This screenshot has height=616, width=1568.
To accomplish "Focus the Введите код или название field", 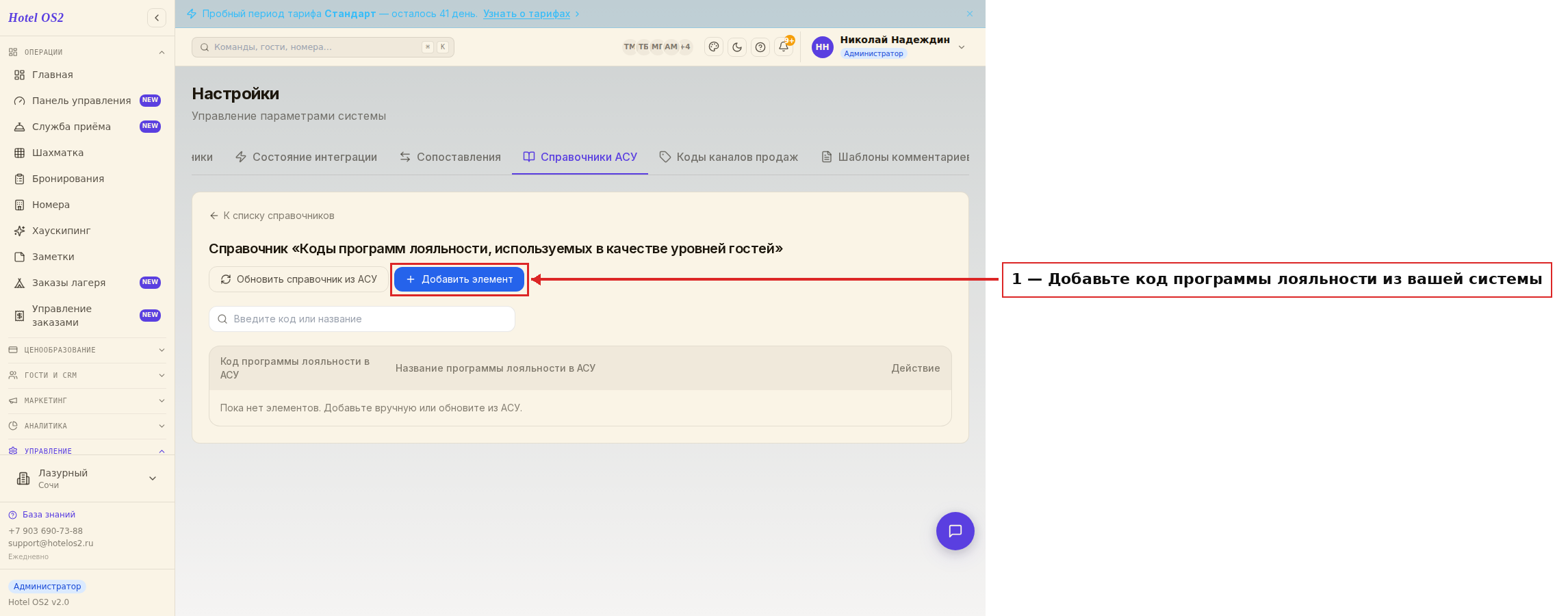I will pyautogui.click(x=362, y=319).
